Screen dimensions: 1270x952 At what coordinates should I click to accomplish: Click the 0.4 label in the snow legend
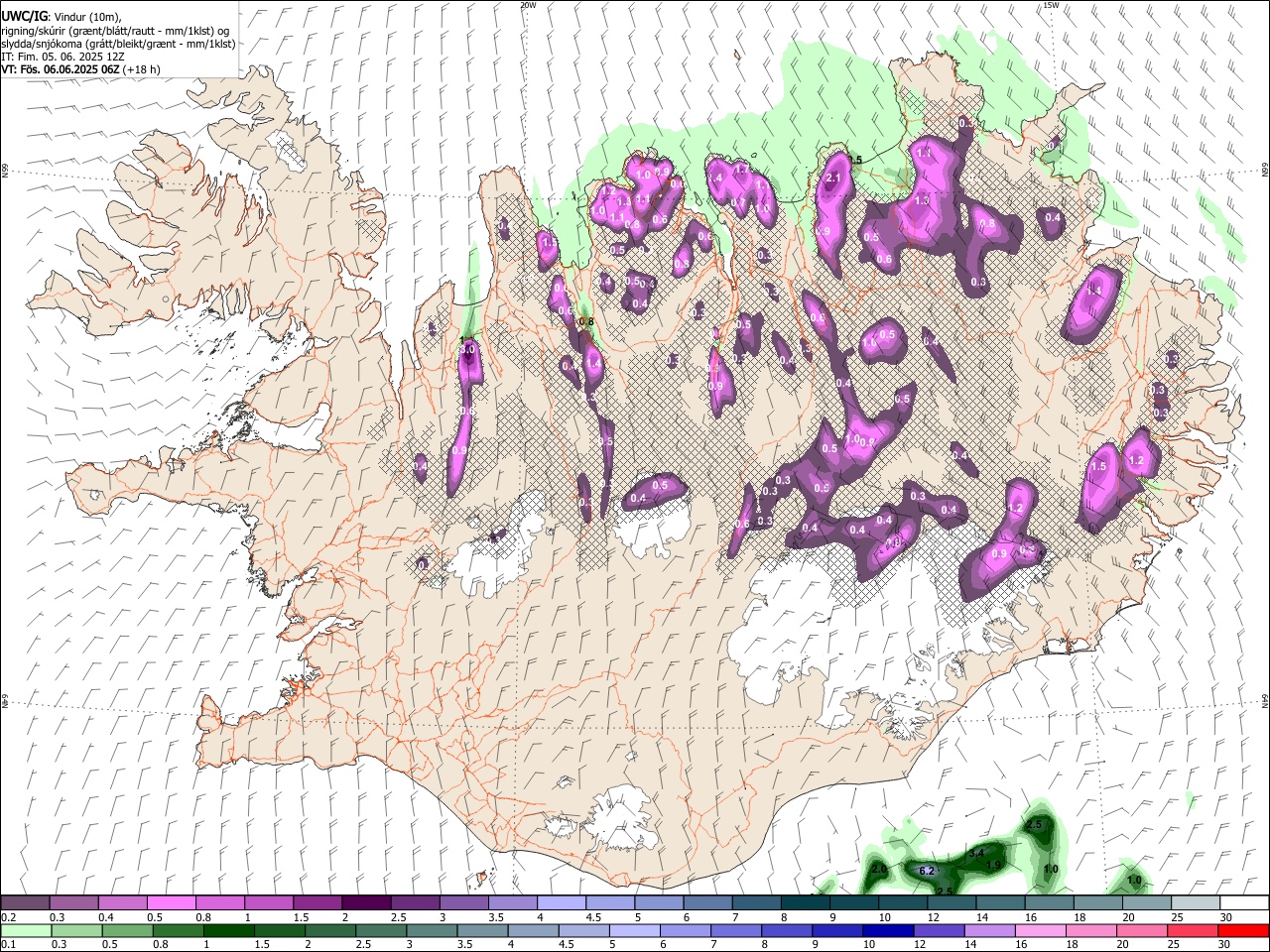coord(106,917)
